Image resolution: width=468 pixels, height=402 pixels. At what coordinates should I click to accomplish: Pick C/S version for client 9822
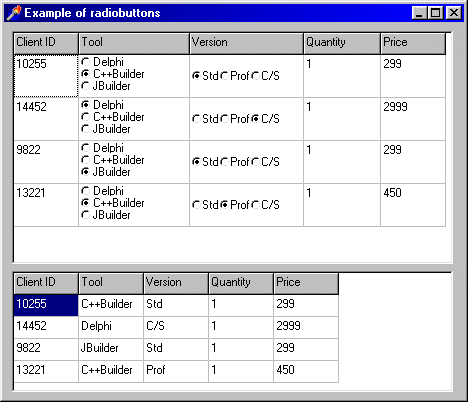pos(256,162)
